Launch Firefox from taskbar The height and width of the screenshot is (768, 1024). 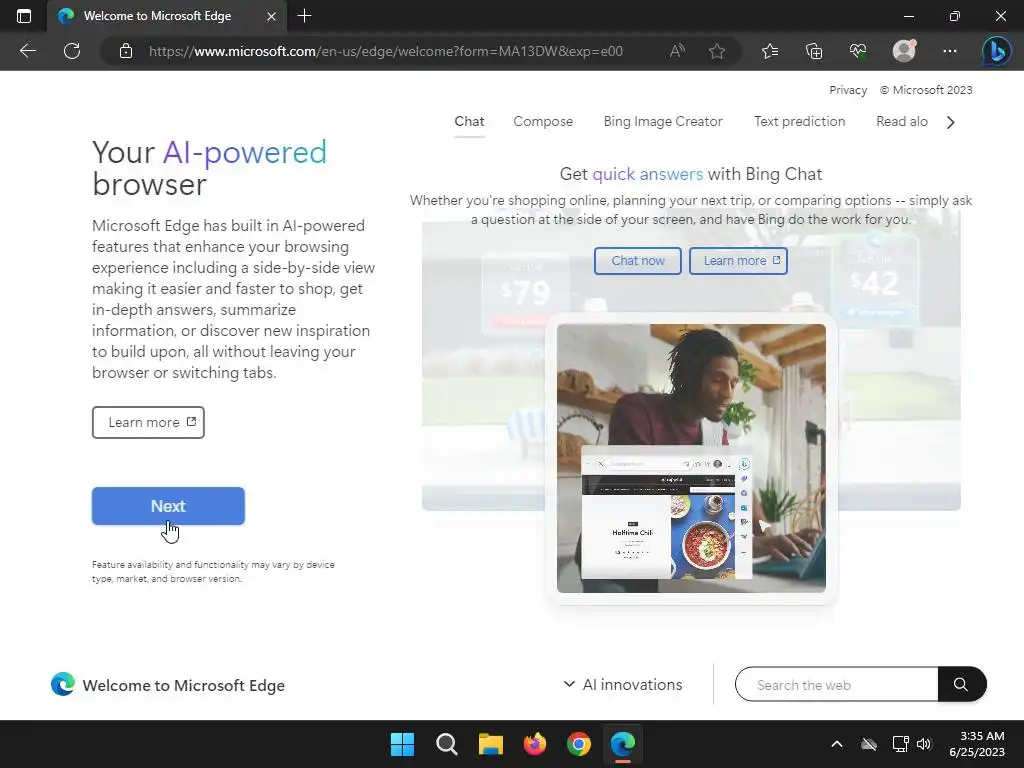(535, 744)
